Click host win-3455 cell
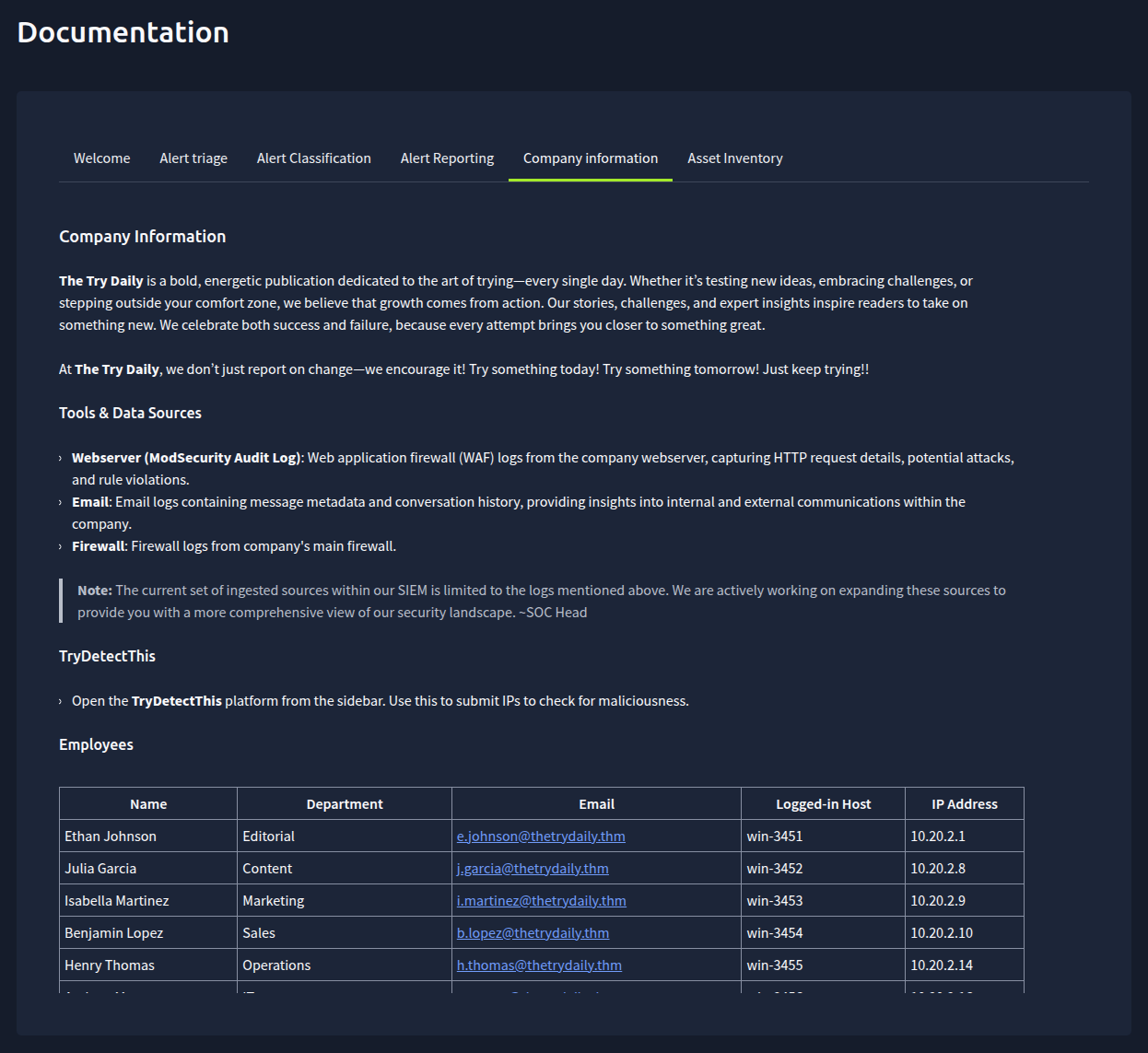1148x1053 pixels. coord(824,965)
